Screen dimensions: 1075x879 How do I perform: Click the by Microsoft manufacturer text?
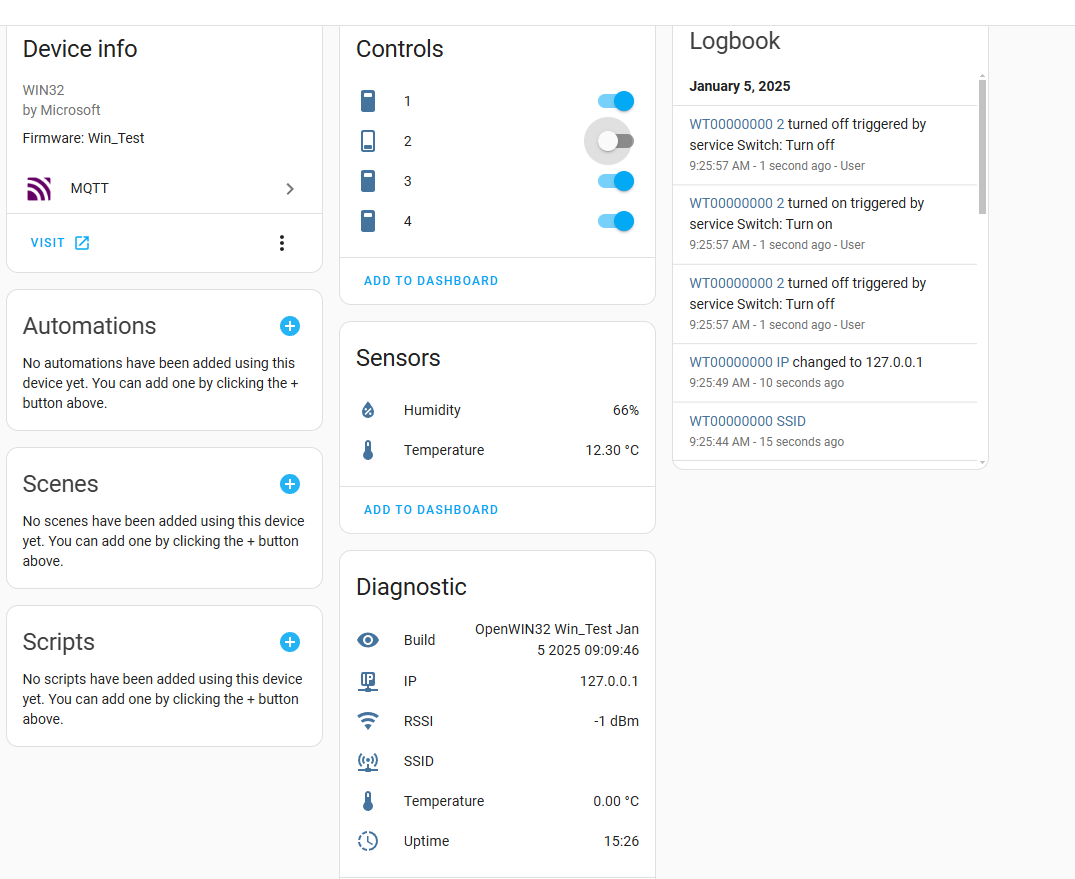click(62, 110)
